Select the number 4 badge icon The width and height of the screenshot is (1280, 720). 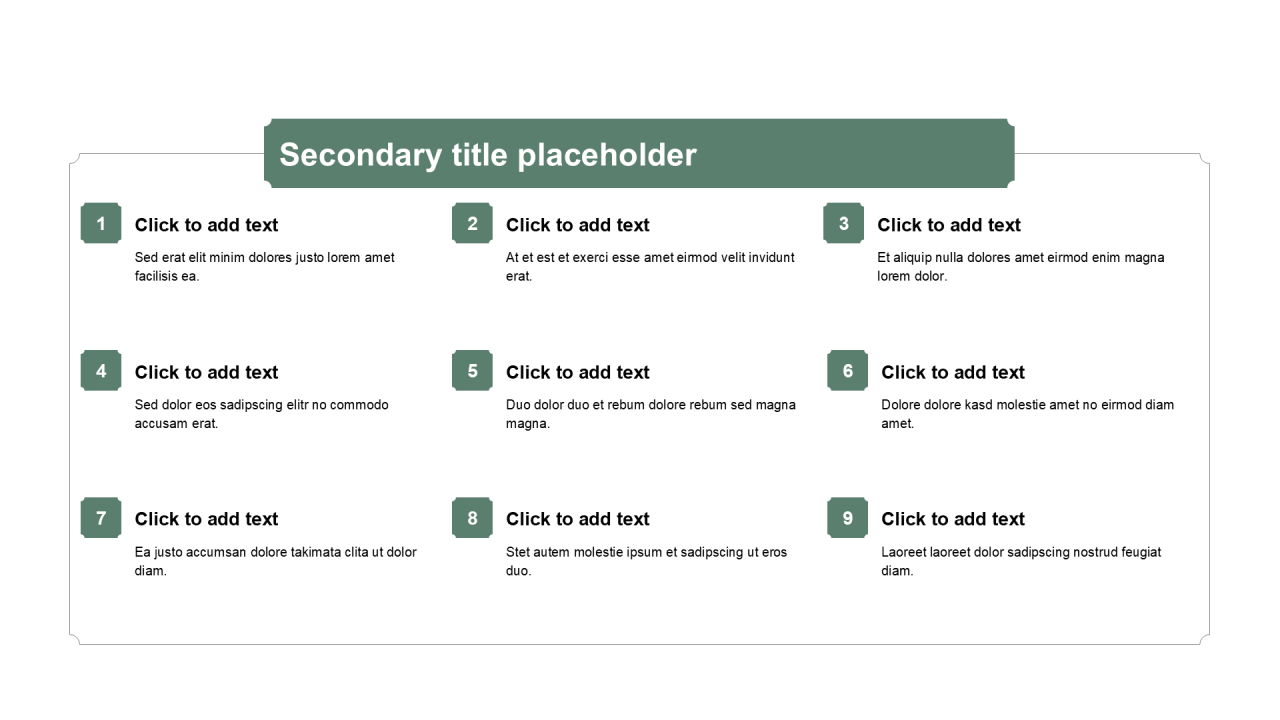point(101,371)
